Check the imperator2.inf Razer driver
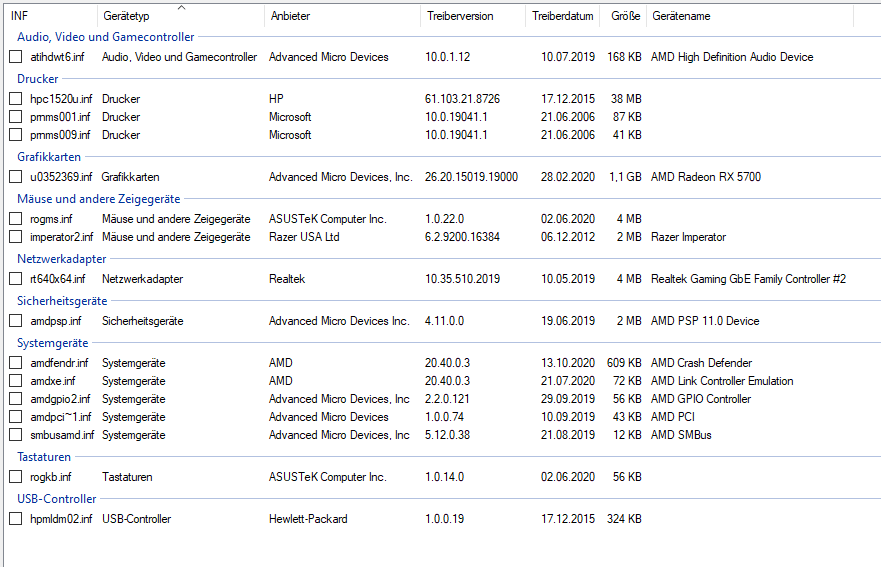 point(16,237)
